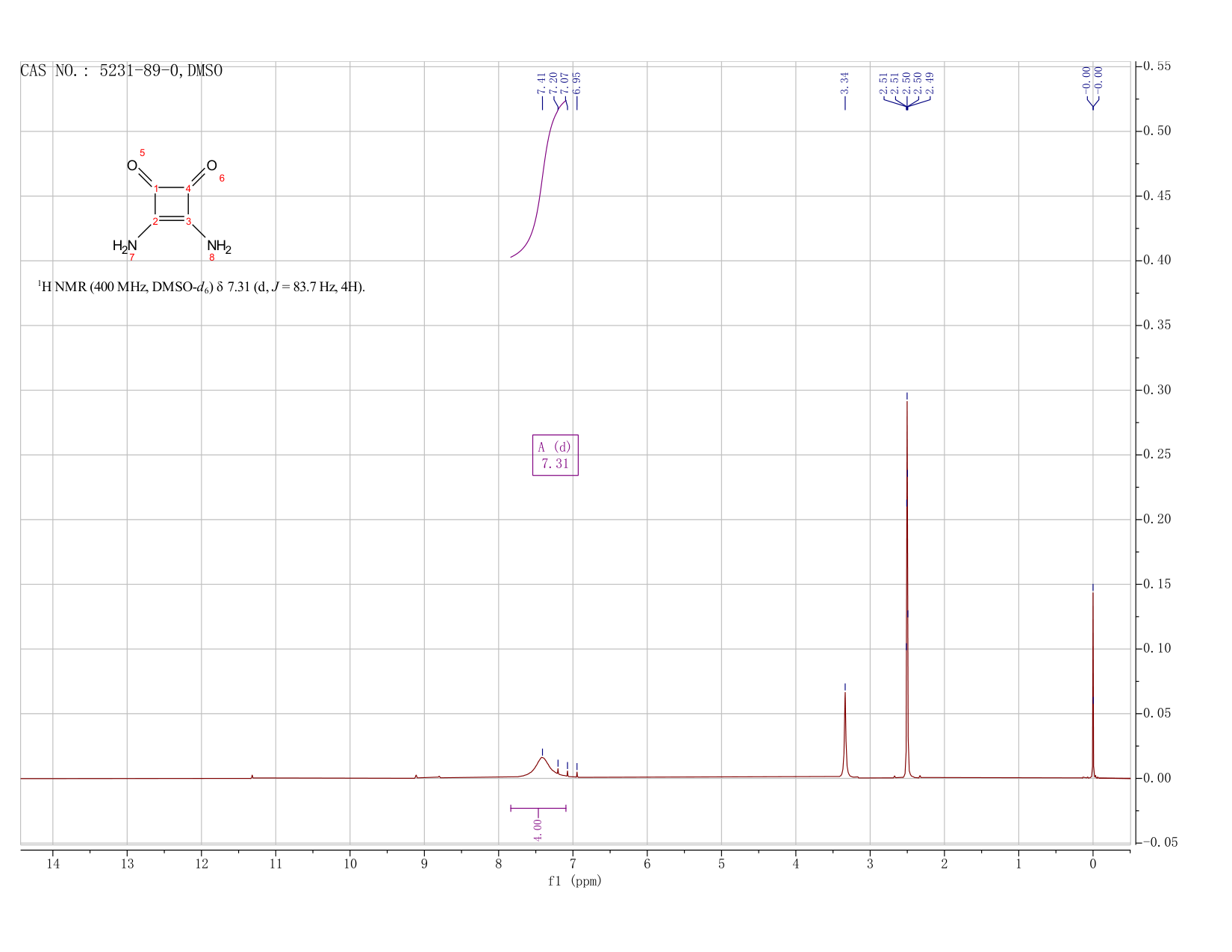1232x952 pixels.
Task: Select the TMS peak at 0 ppm
Action: tap(1092, 683)
